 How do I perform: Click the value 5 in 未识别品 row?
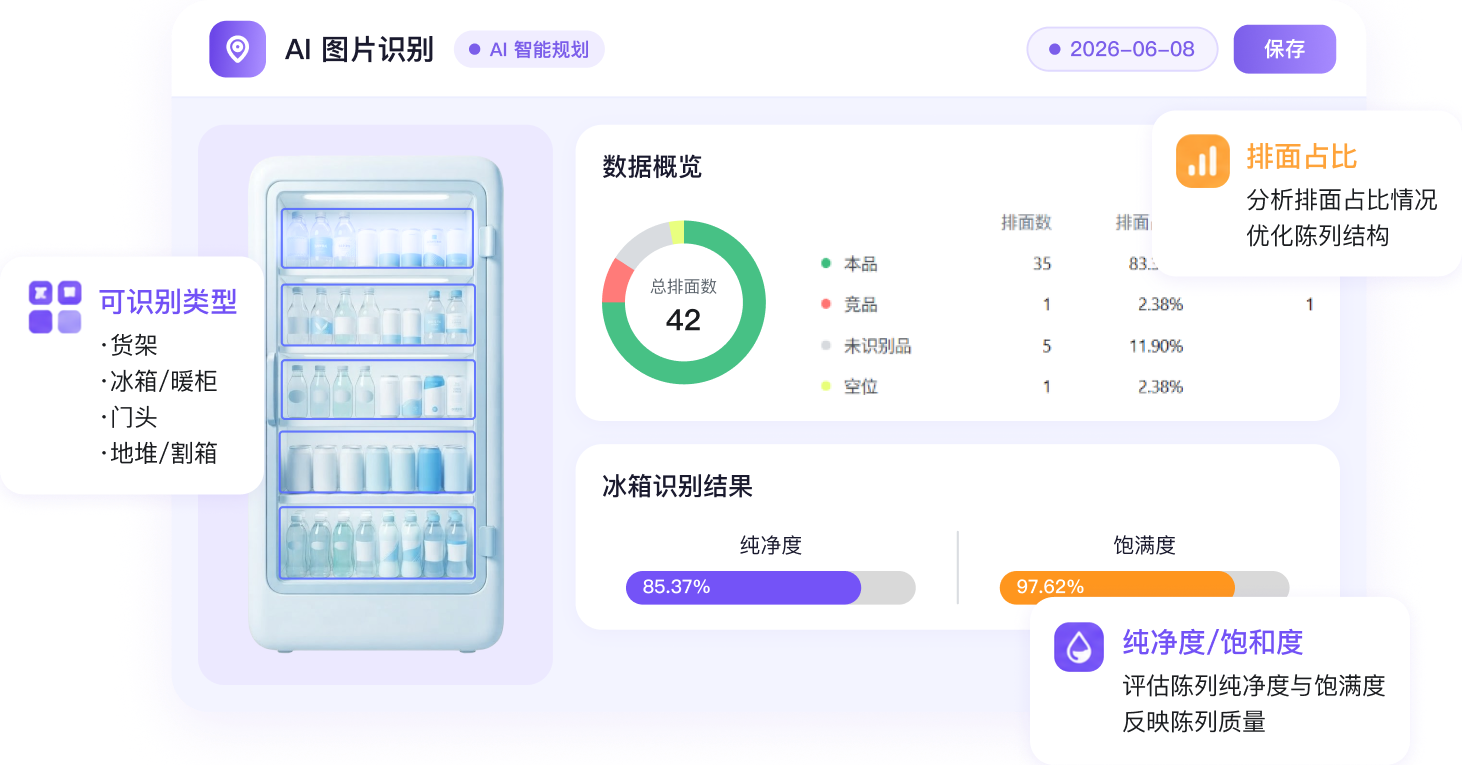[1047, 346]
